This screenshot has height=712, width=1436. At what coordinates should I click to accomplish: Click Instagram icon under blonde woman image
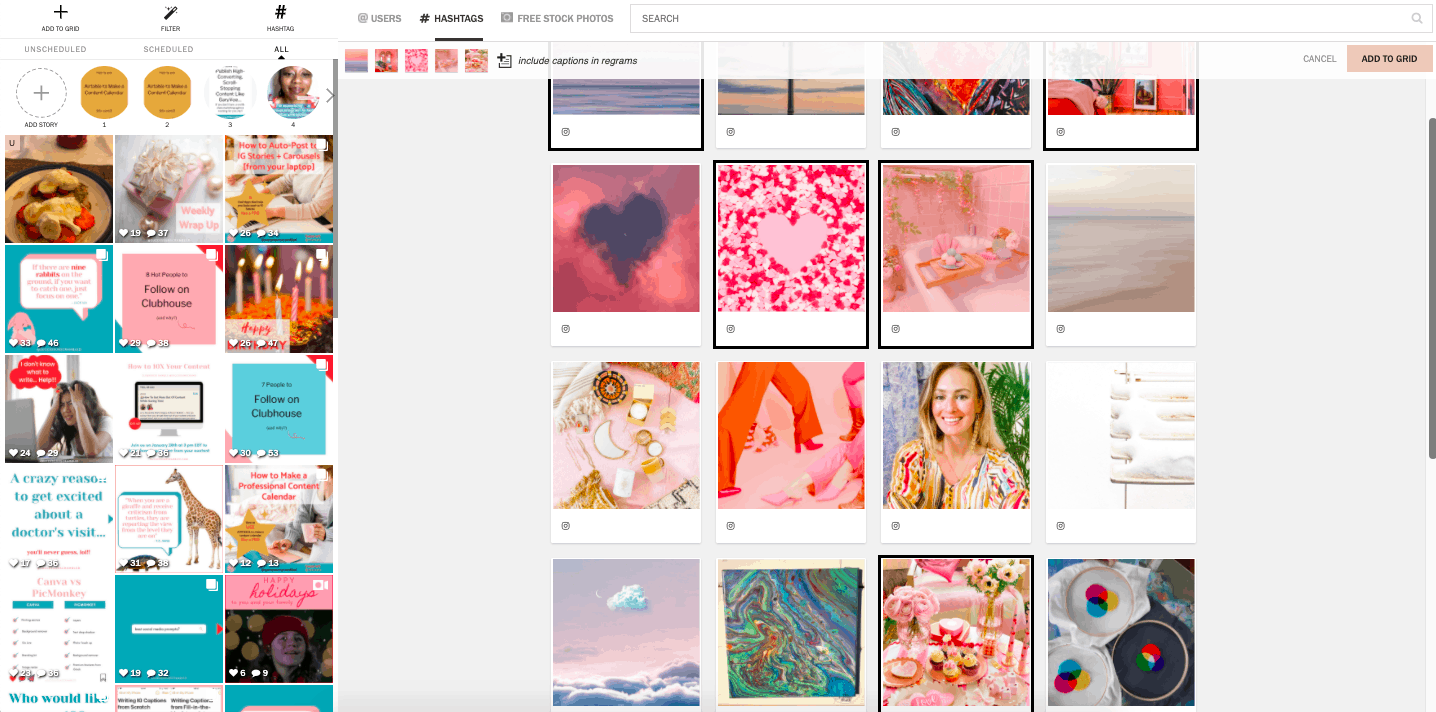pyautogui.click(x=895, y=526)
